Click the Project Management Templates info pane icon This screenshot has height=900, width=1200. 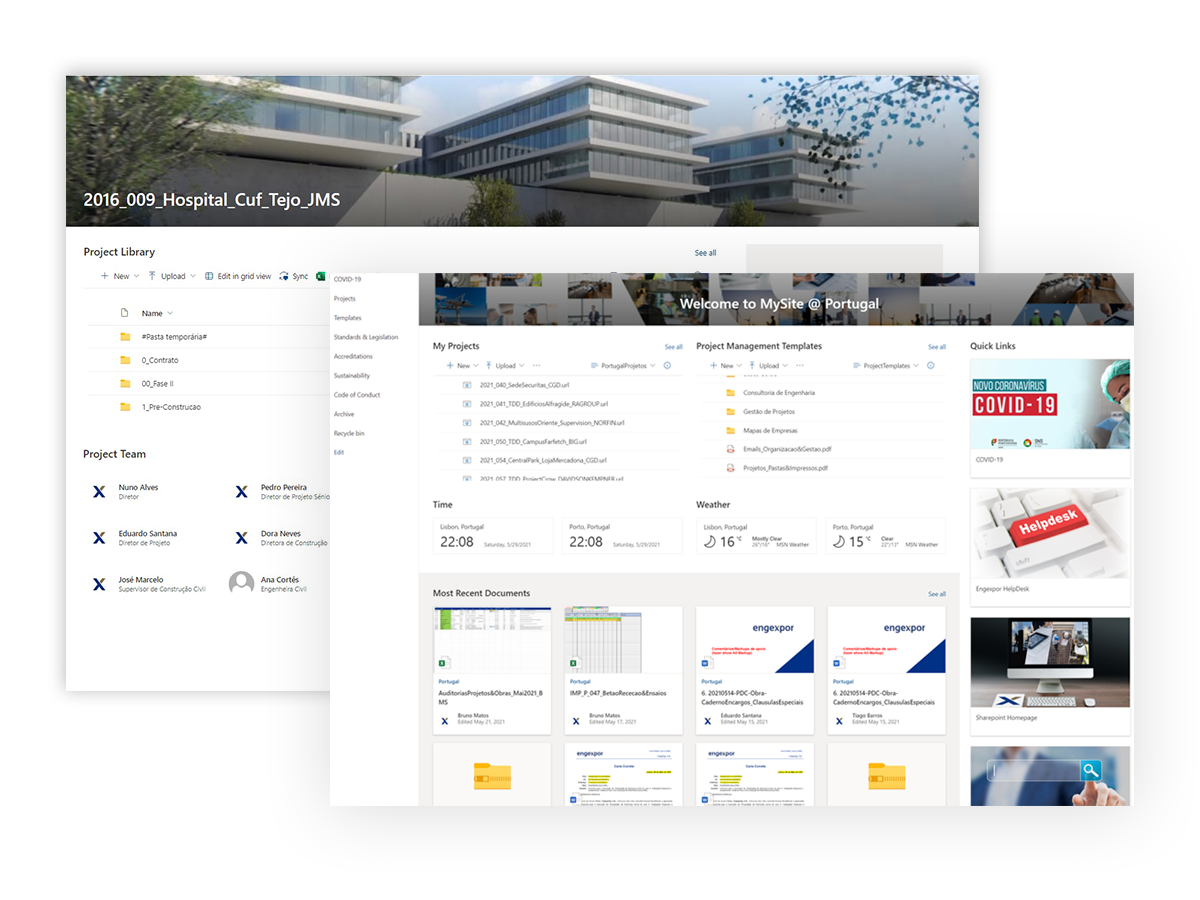[931, 366]
